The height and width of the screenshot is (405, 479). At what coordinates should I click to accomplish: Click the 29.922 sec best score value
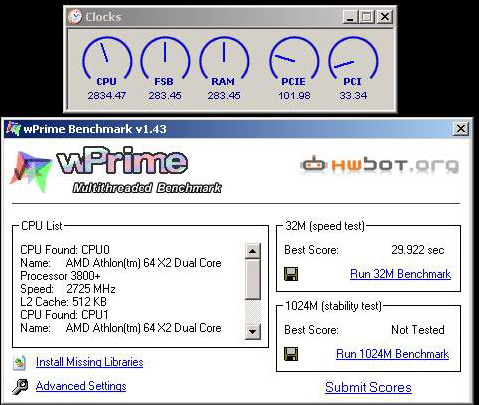pos(418,250)
